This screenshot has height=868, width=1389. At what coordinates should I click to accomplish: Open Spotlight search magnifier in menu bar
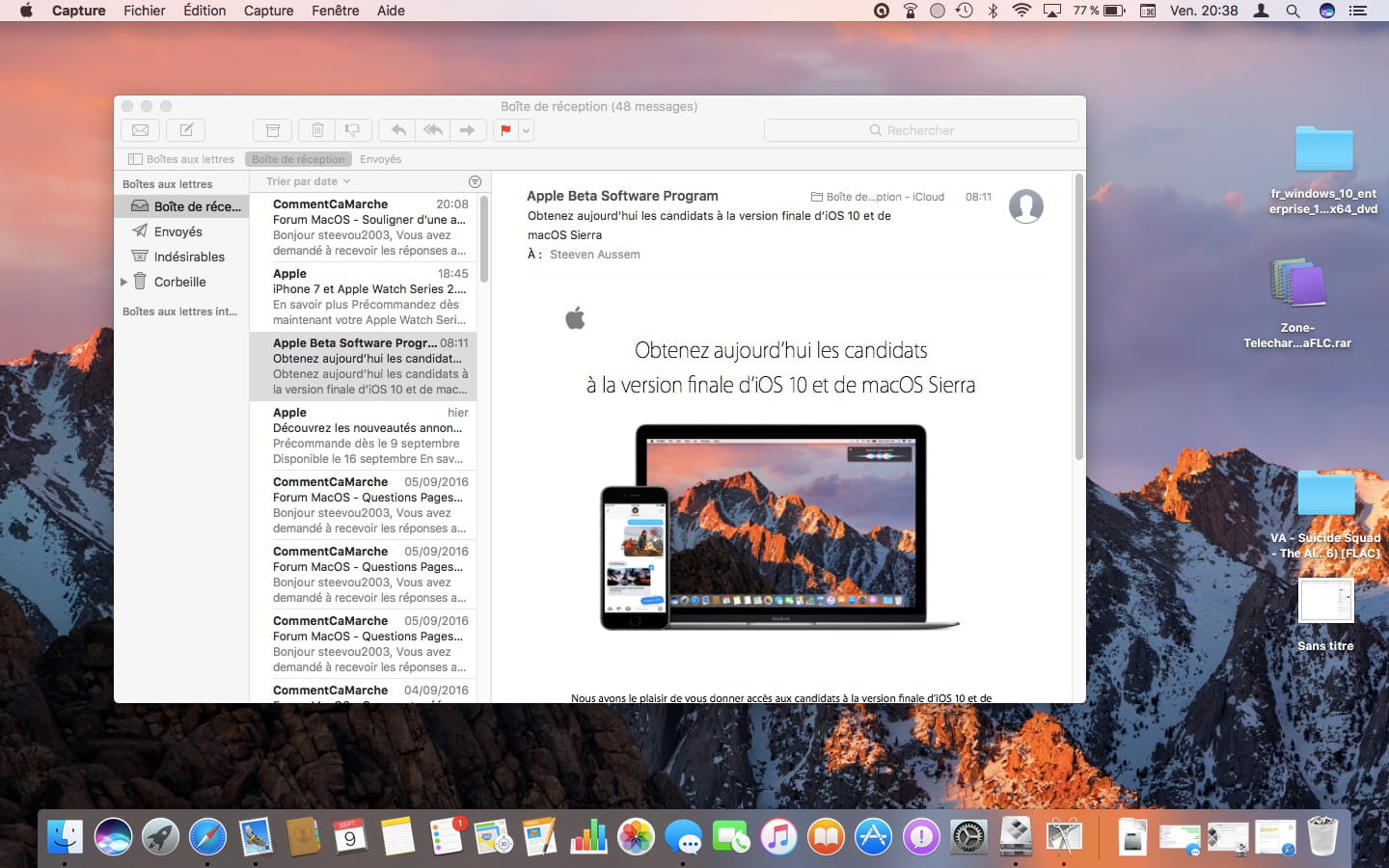[1293, 11]
